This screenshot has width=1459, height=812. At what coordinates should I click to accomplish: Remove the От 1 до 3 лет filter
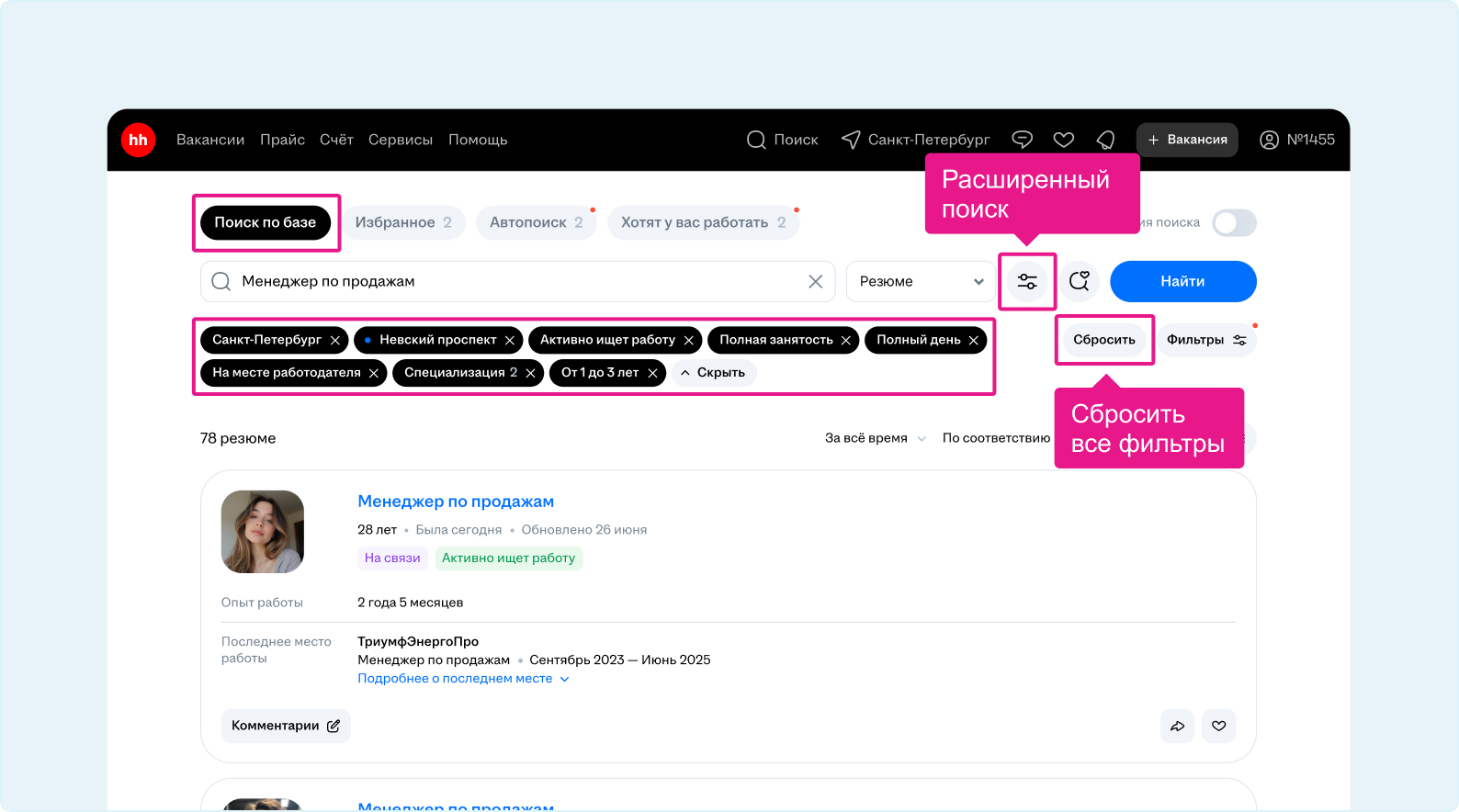point(653,373)
